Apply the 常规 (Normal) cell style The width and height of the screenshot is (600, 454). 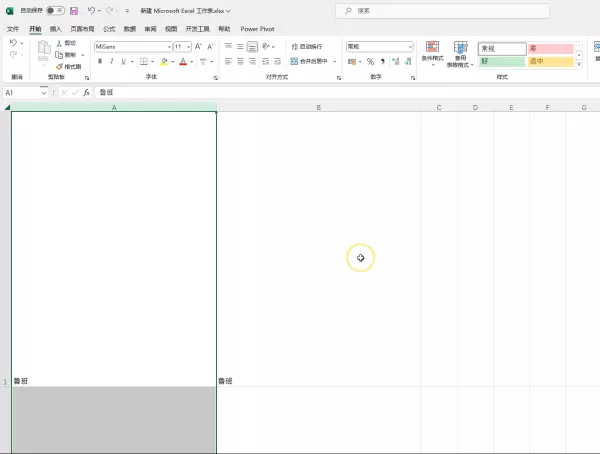[x=502, y=49]
